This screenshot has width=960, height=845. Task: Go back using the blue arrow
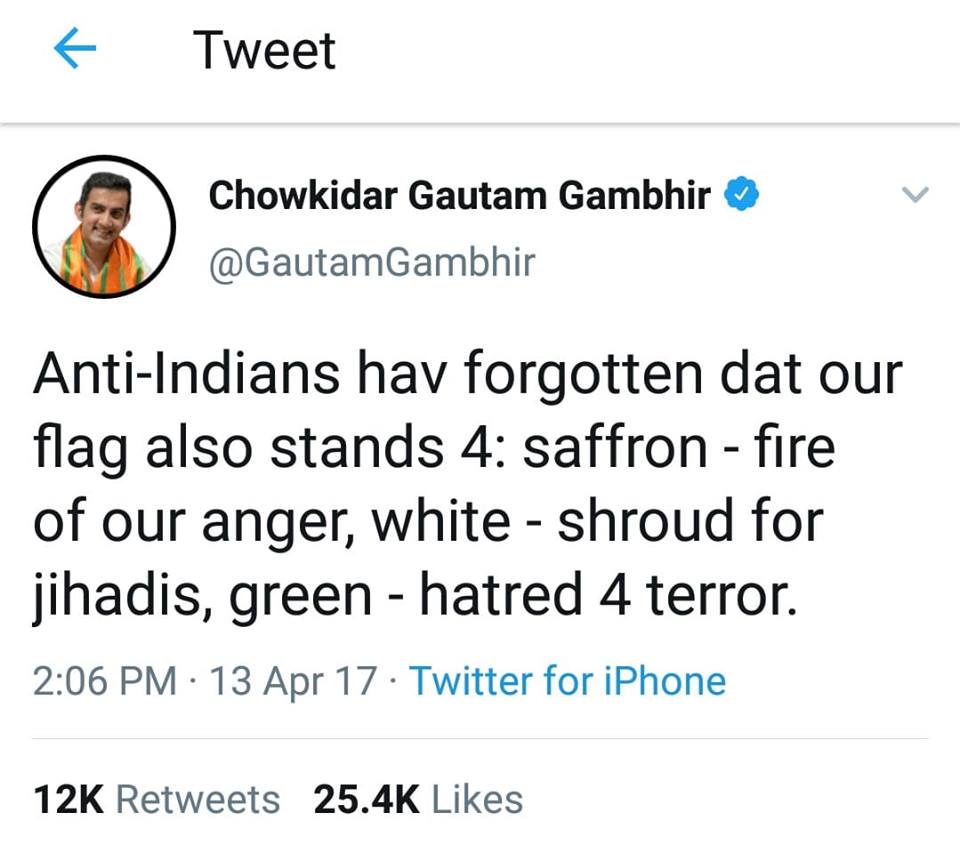pyautogui.click(x=75, y=48)
